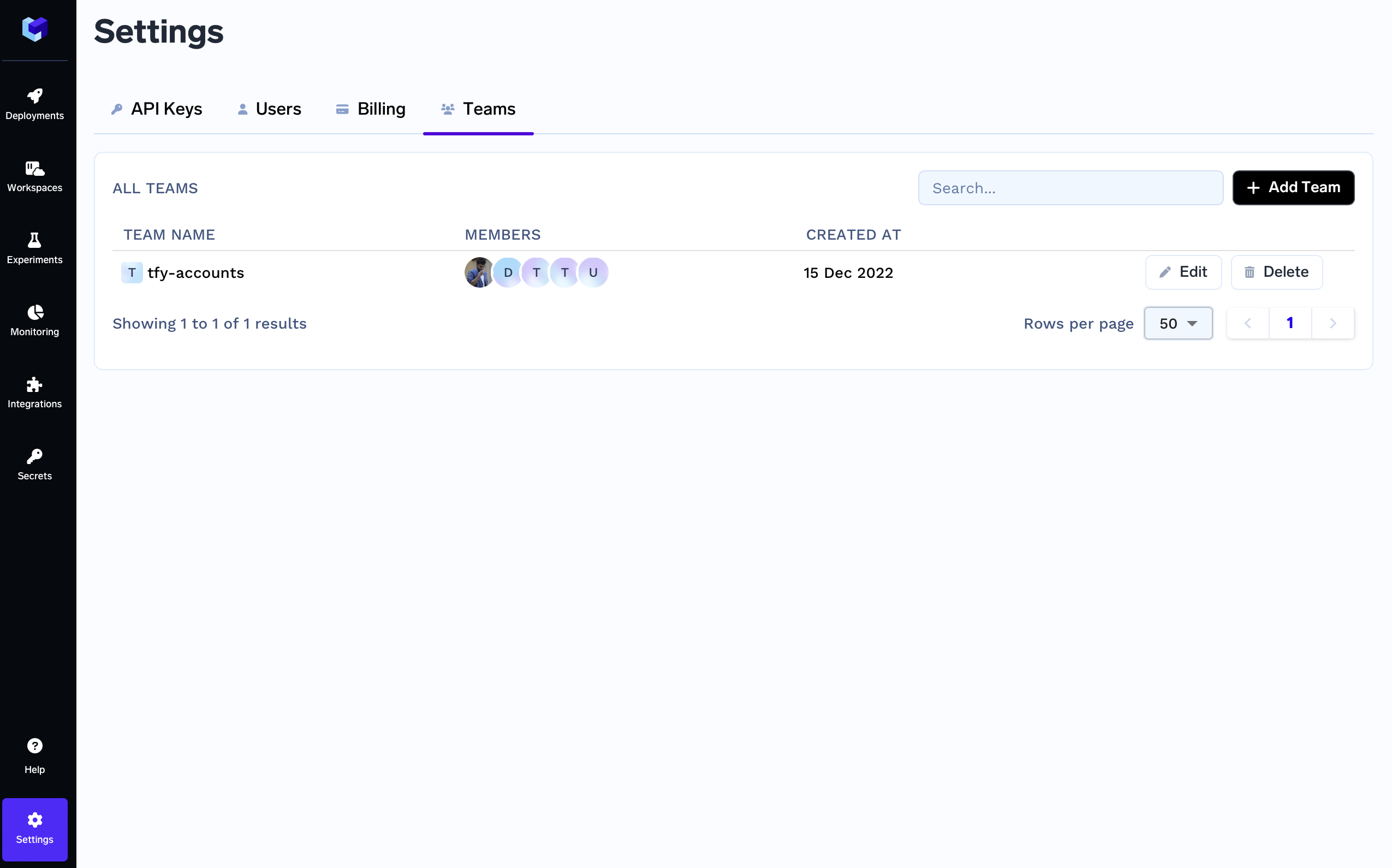Switch to the Users tab
This screenshot has height=868, width=1392.
click(x=269, y=109)
